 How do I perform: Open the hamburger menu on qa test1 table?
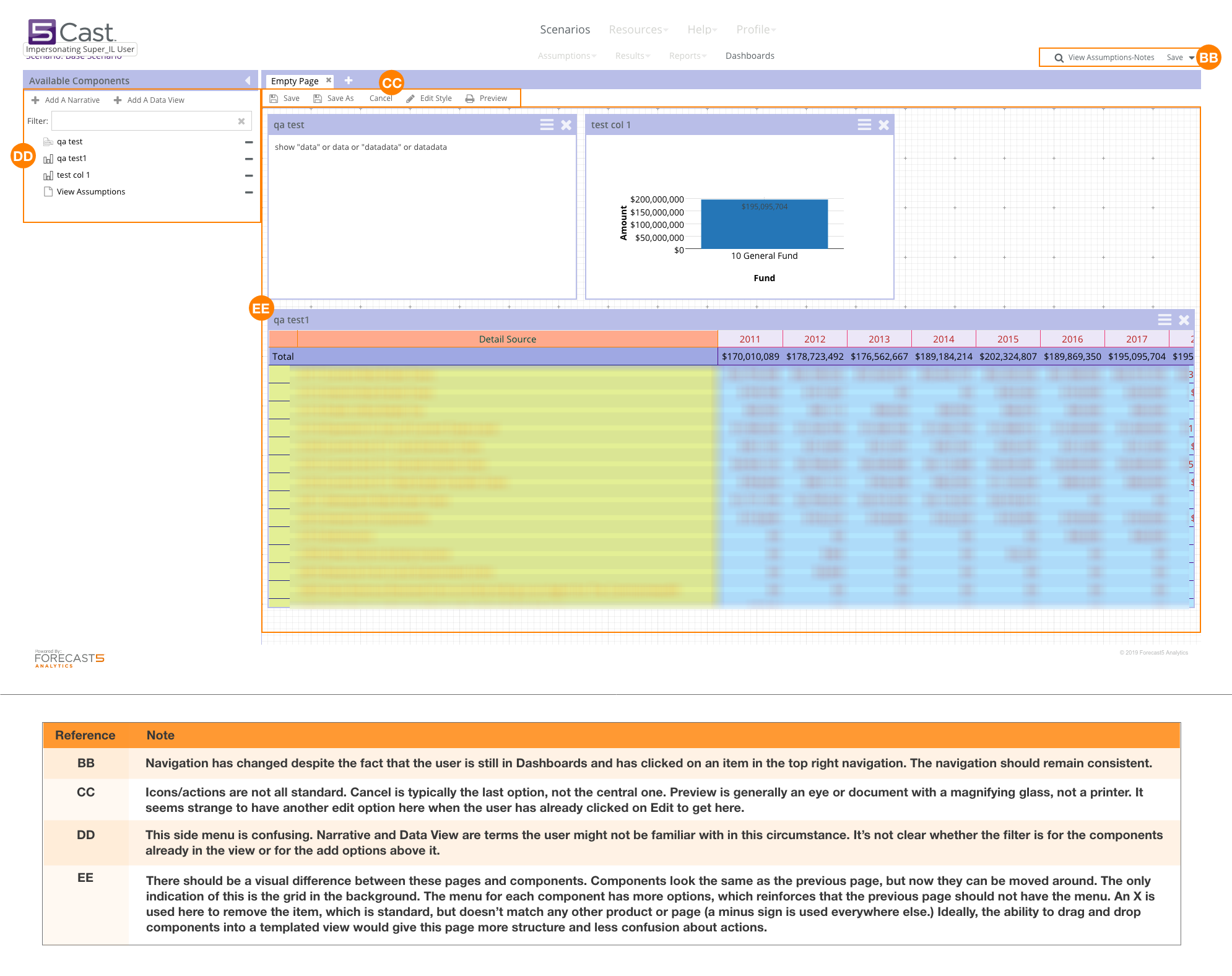[x=1165, y=320]
